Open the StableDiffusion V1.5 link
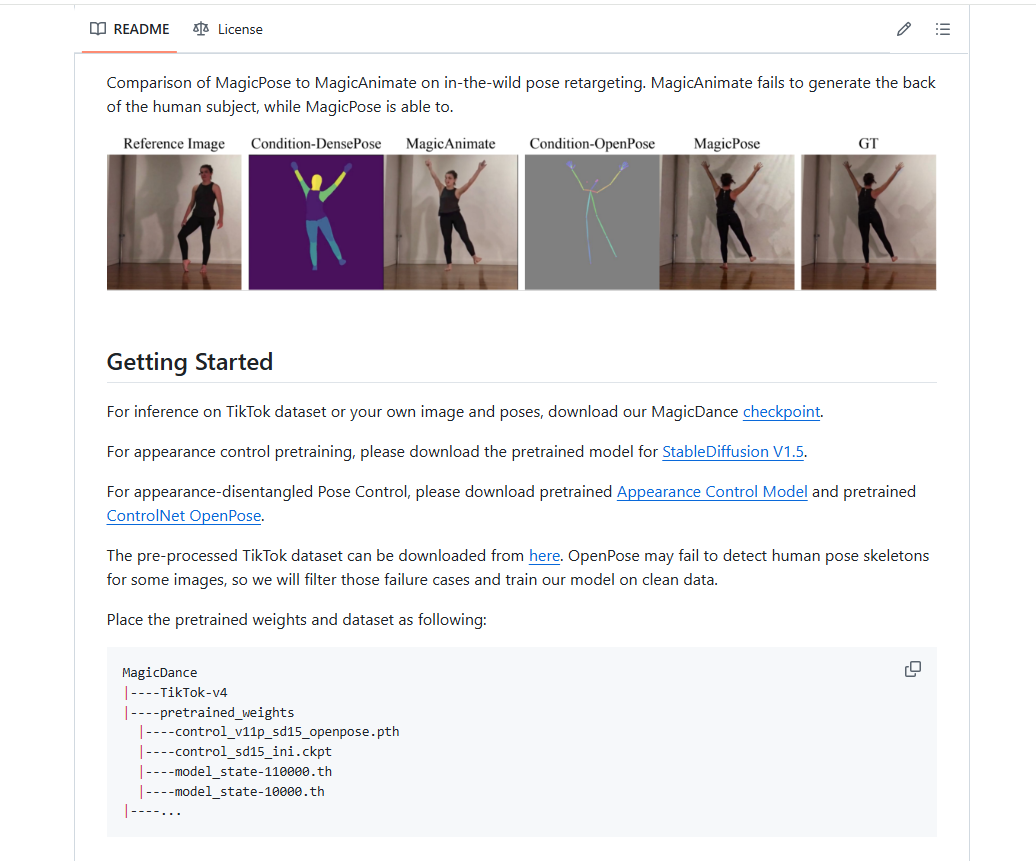Viewport: 1036px width, 861px height. (733, 452)
